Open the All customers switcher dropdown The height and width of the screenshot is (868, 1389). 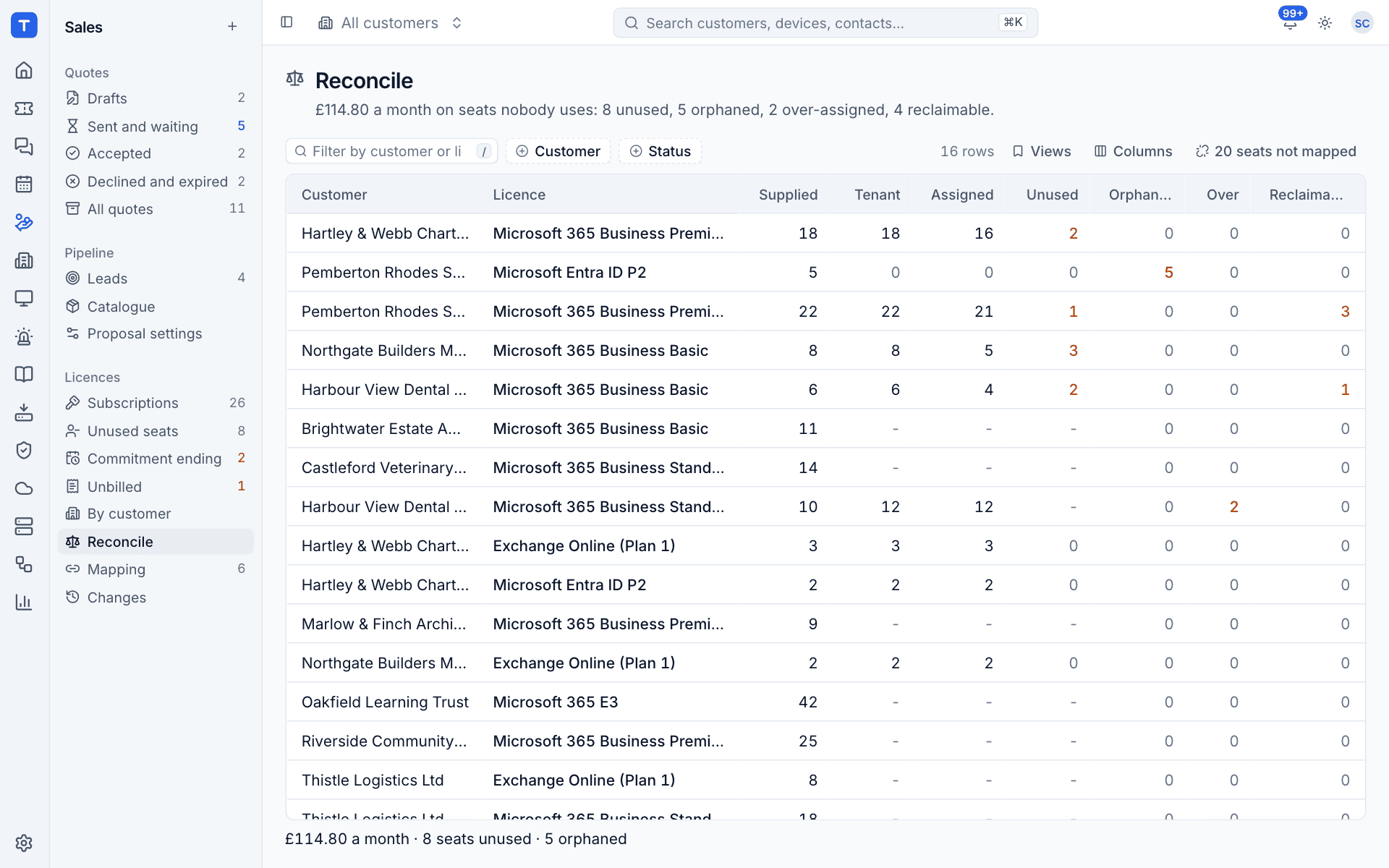[391, 23]
